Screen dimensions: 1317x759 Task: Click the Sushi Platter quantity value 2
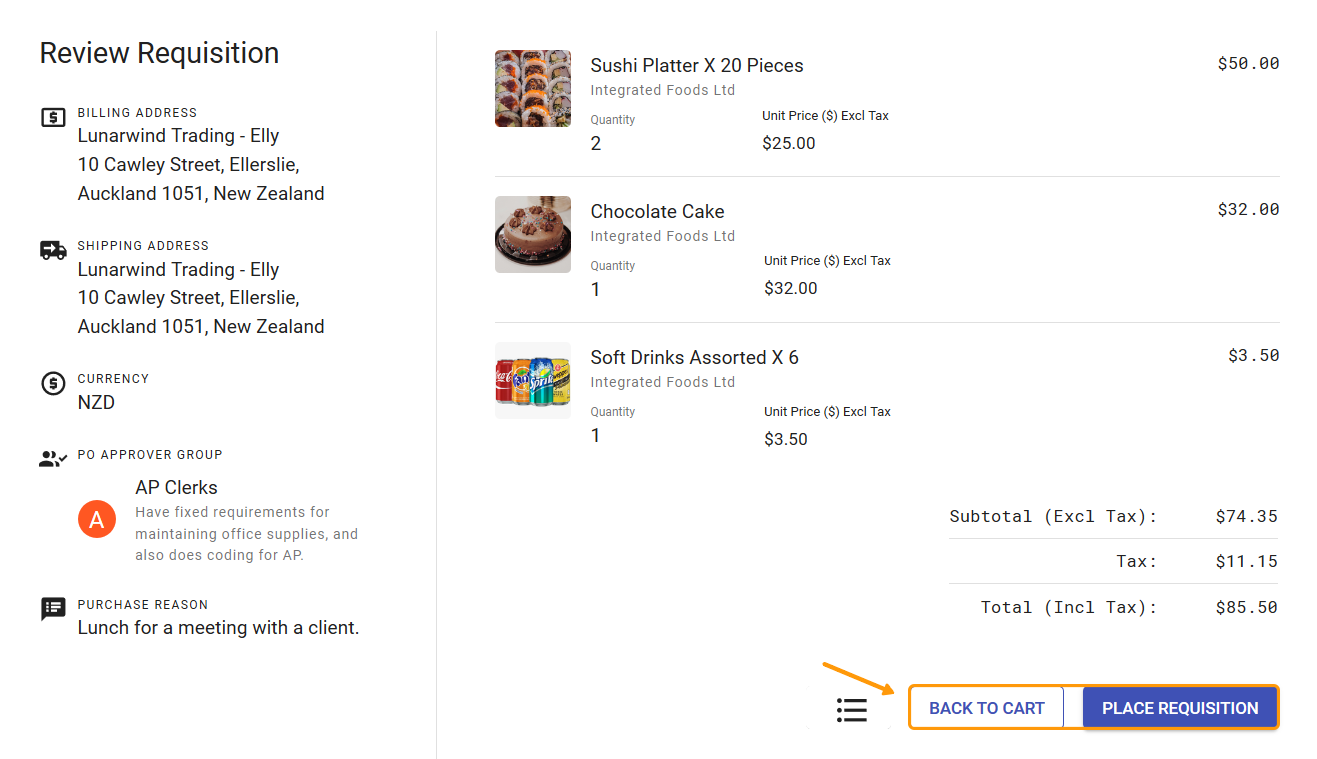596,144
